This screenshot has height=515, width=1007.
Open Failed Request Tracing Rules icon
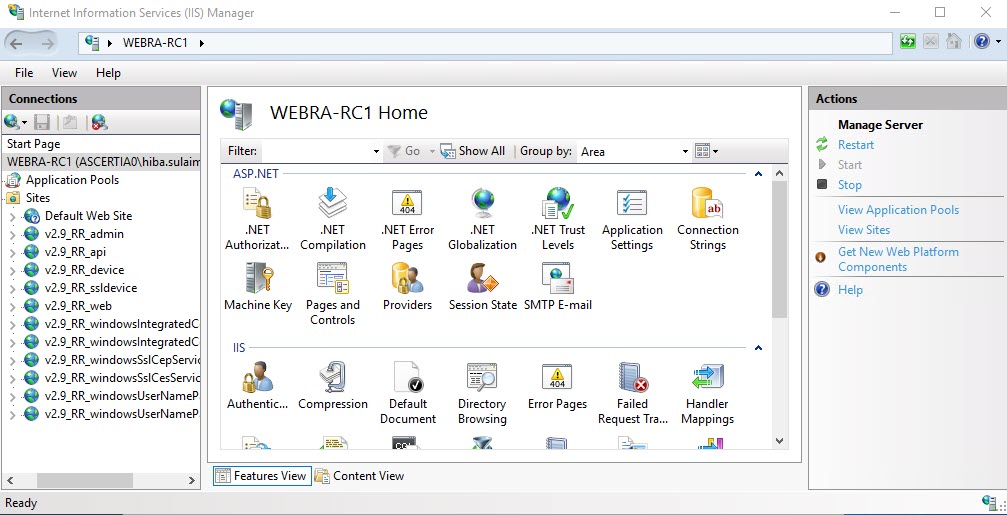pos(632,393)
